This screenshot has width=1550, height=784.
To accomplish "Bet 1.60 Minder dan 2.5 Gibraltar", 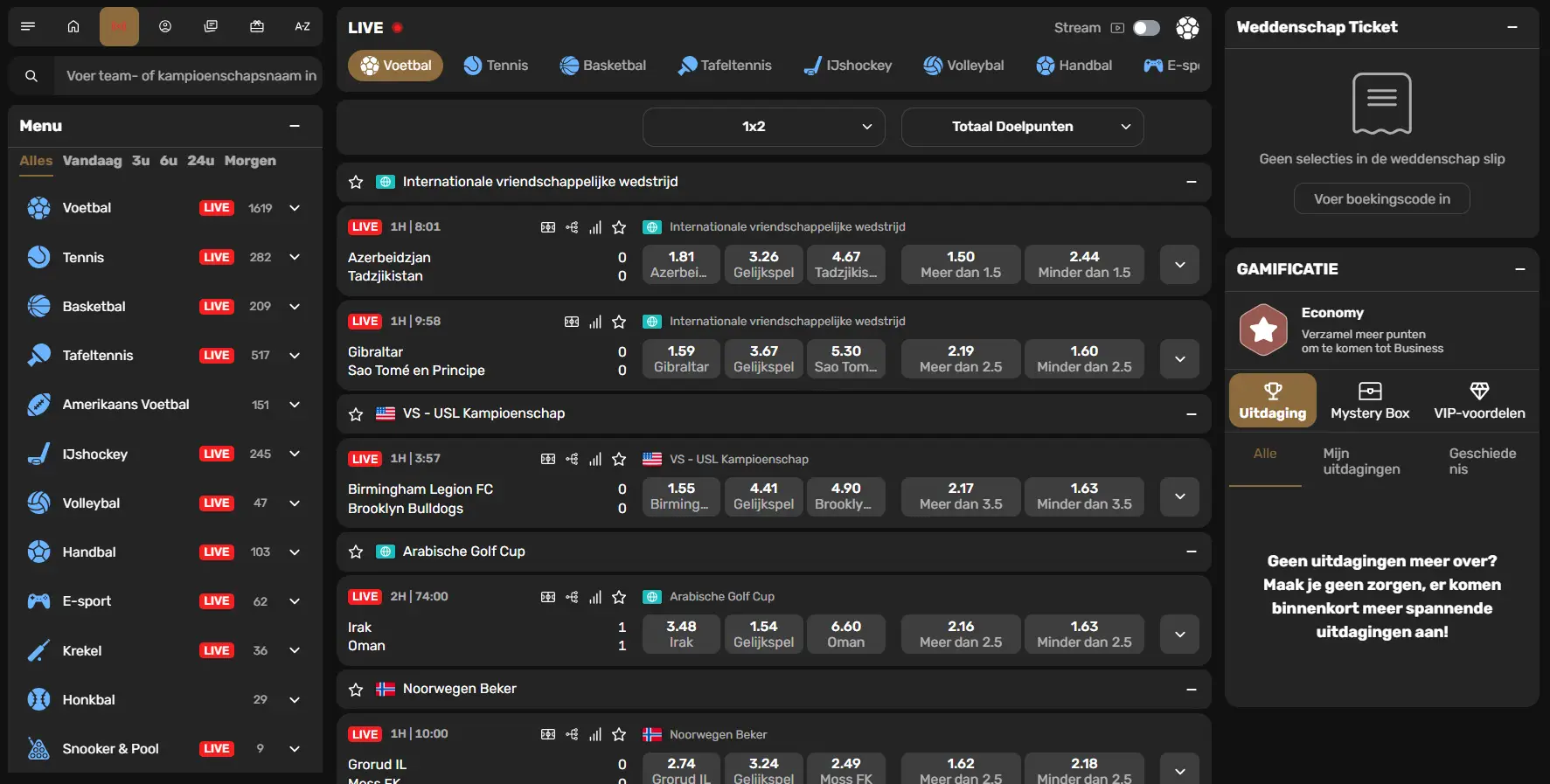I will (1084, 358).
